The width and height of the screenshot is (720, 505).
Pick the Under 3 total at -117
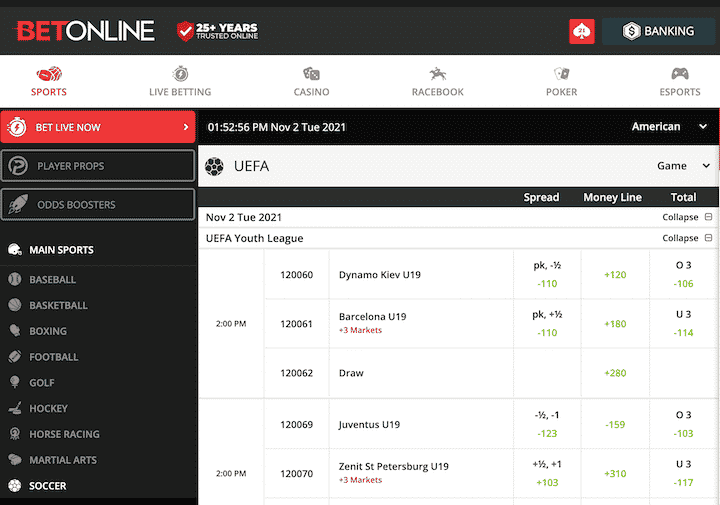point(683,473)
